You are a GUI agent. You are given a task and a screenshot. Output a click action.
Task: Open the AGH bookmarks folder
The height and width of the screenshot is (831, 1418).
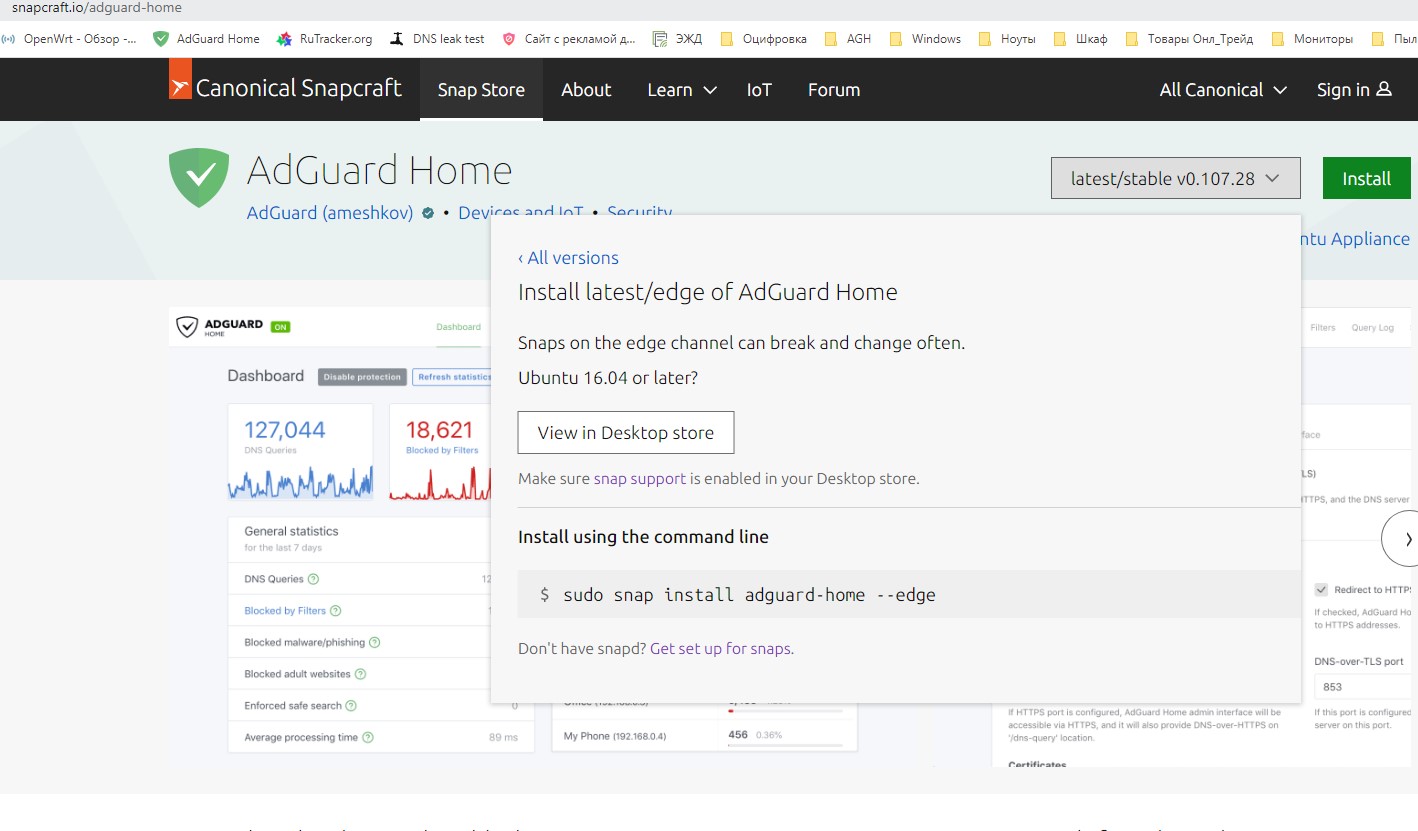click(847, 39)
